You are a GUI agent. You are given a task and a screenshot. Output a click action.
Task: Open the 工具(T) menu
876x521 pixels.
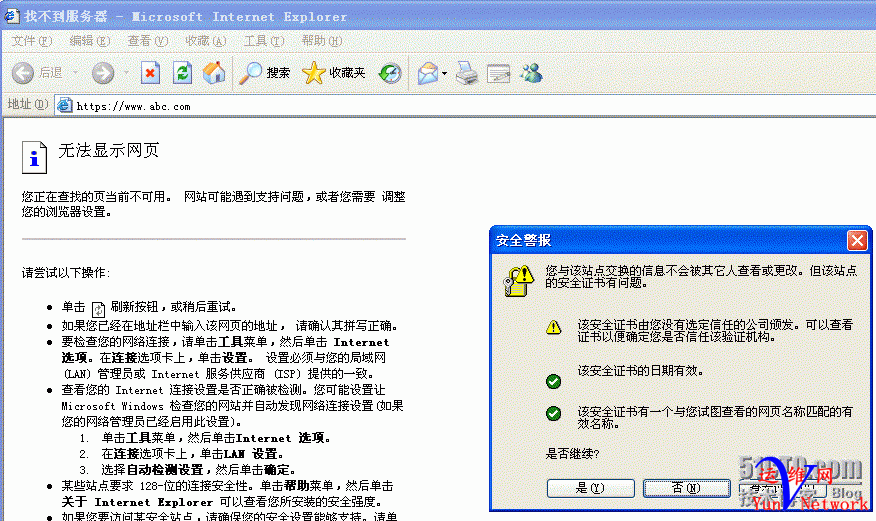264,41
